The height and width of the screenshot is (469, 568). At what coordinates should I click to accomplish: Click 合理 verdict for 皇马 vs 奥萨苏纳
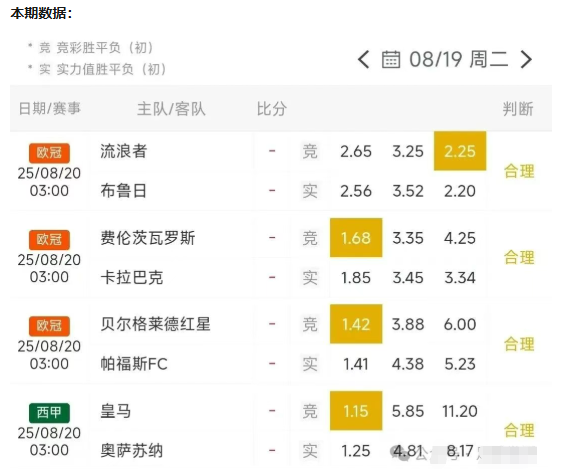519,431
